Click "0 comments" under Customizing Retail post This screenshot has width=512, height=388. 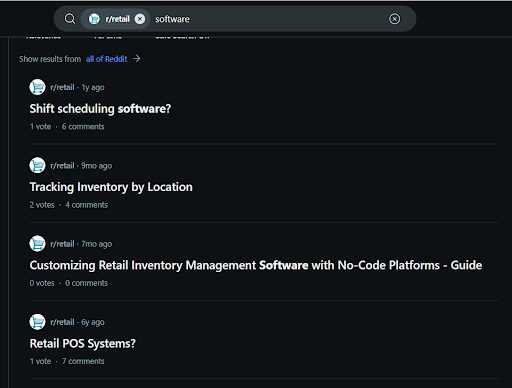point(86,283)
